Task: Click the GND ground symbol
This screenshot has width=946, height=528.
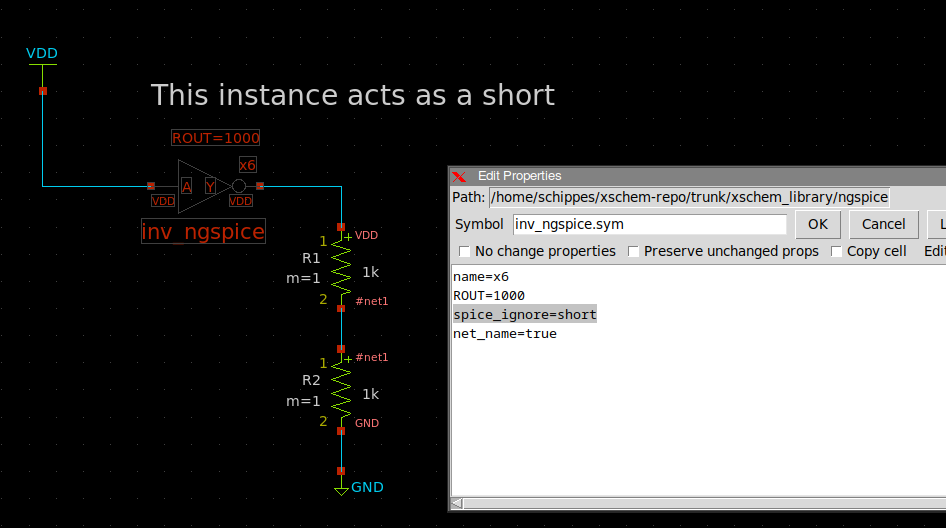Action: pos(341,489)
